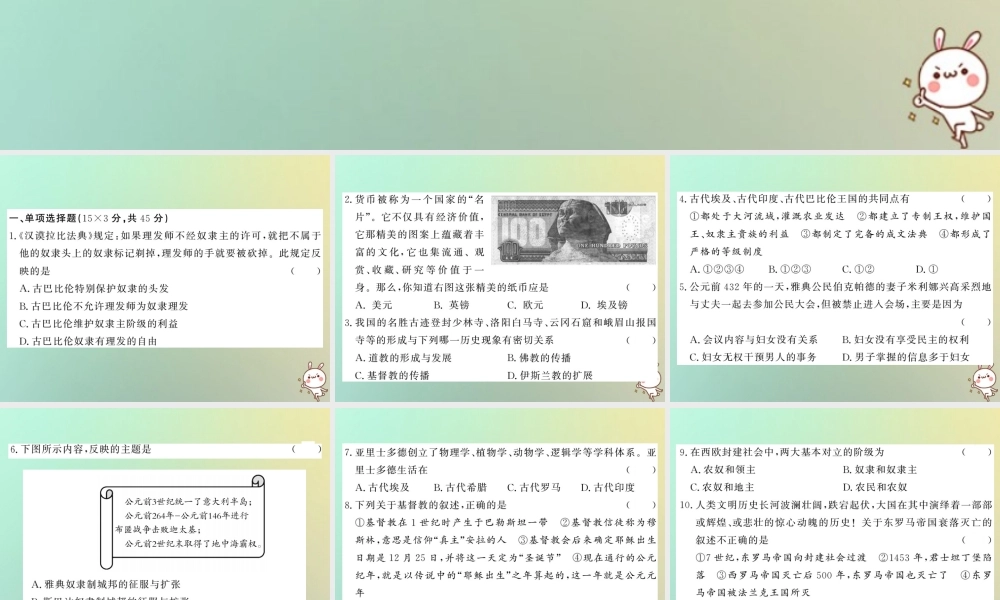Choose answer D. ① in question 4
This screenshot has height=600, width=1000.
tap(927, 269)
